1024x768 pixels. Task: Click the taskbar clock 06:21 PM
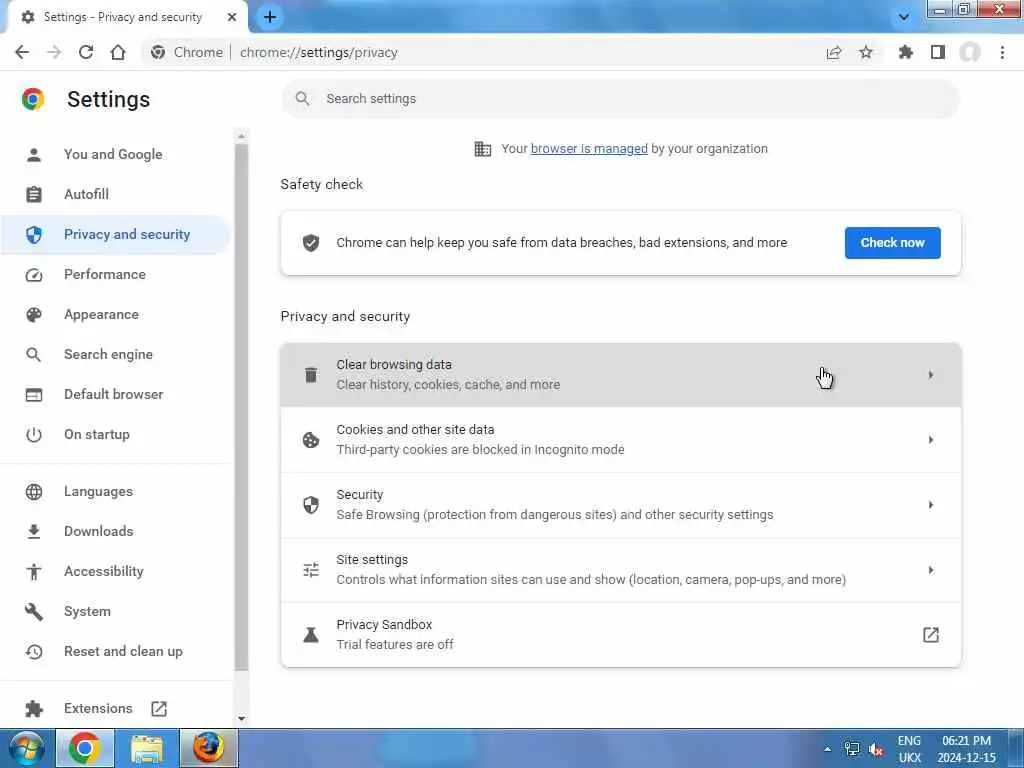click(x=966, y=741)
